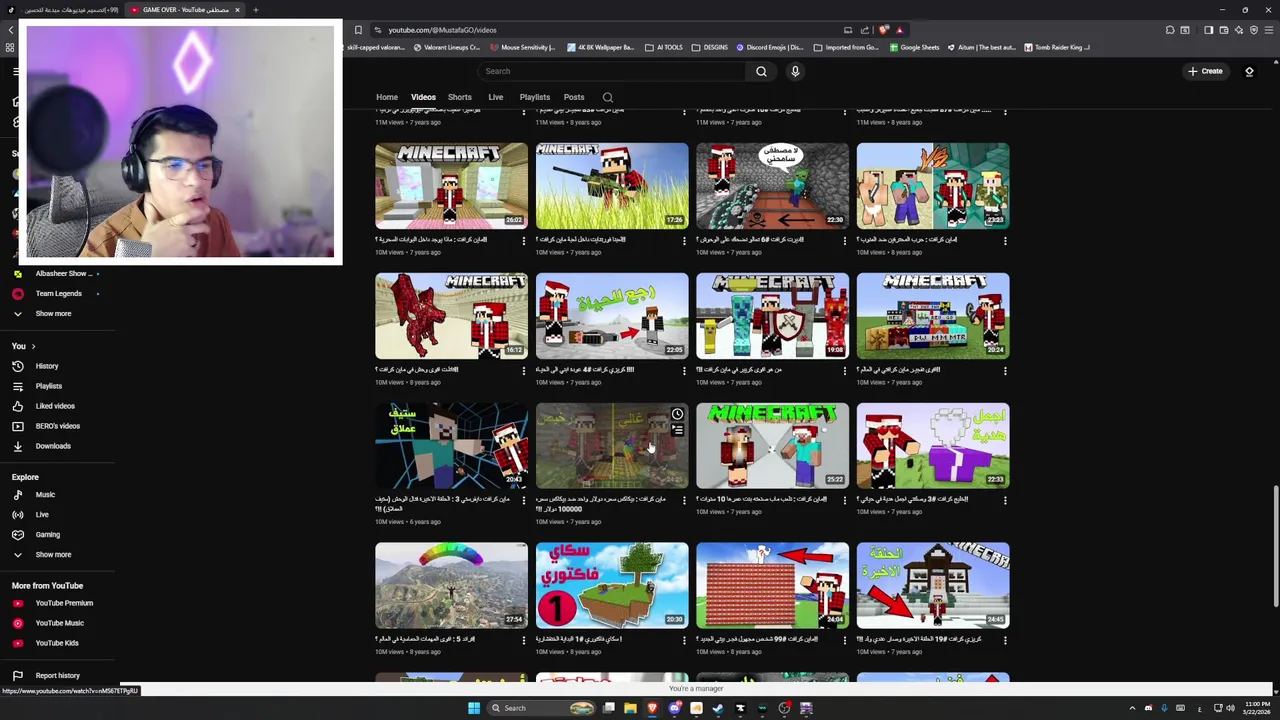Switch to the channel Shorts tab
This screenshot has width=1280, height=720.
tap(459, 97)
